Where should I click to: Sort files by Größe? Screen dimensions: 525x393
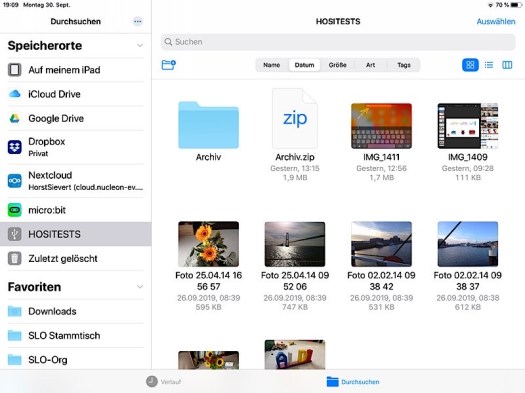point(337,65)
